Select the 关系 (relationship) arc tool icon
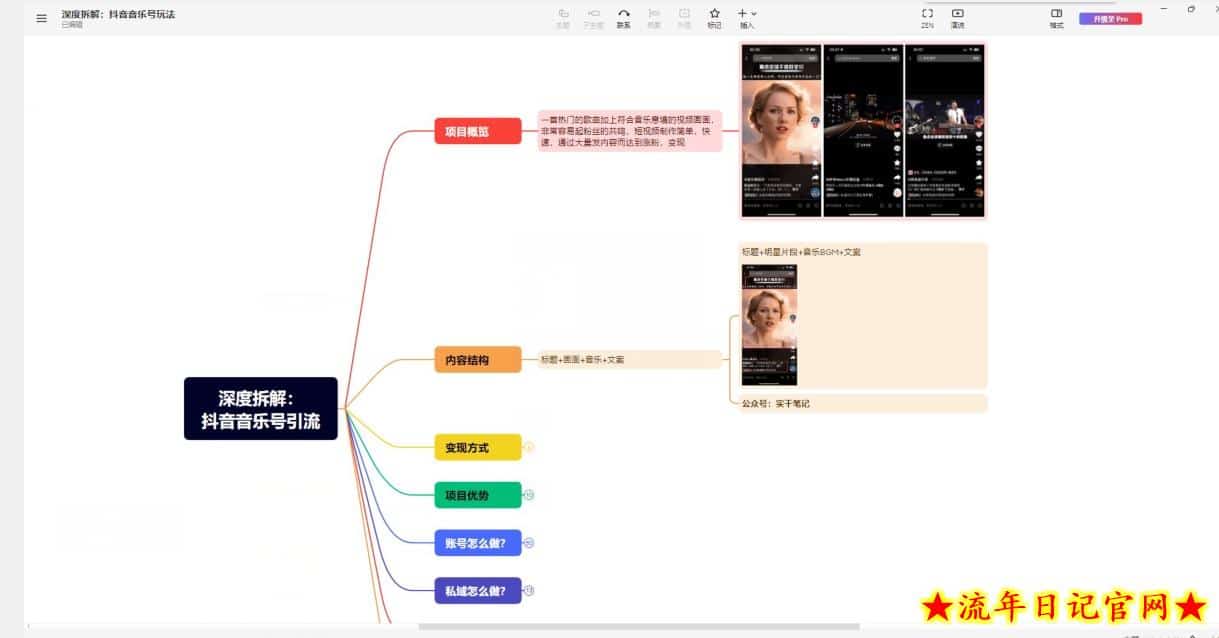This screenshot has width=1219, height=638. pyautogui.click(x=623, y=12)
